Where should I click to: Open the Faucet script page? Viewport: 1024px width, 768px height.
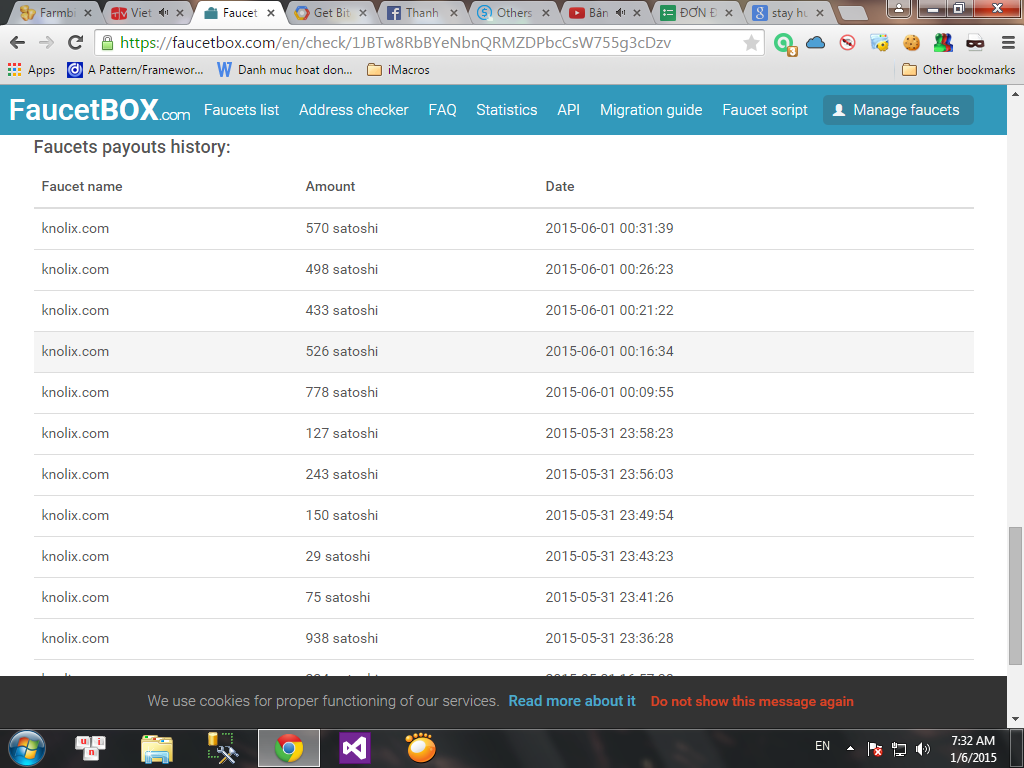click(x=765, y=110)
